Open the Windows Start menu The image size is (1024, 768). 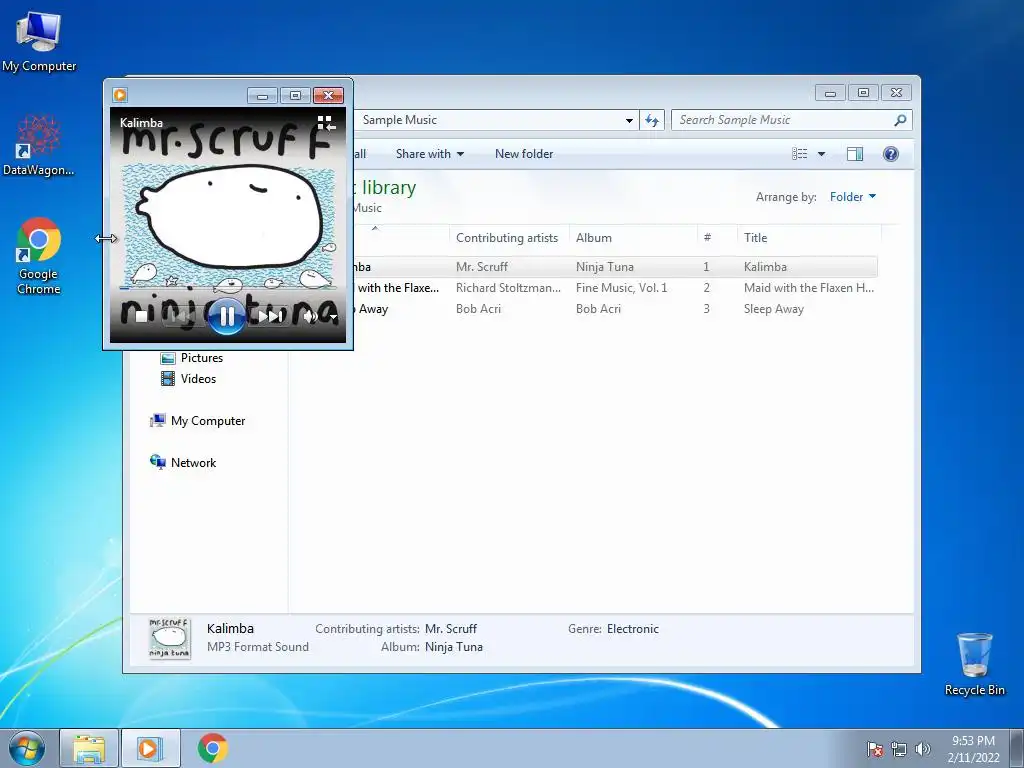tap(27, 748)
